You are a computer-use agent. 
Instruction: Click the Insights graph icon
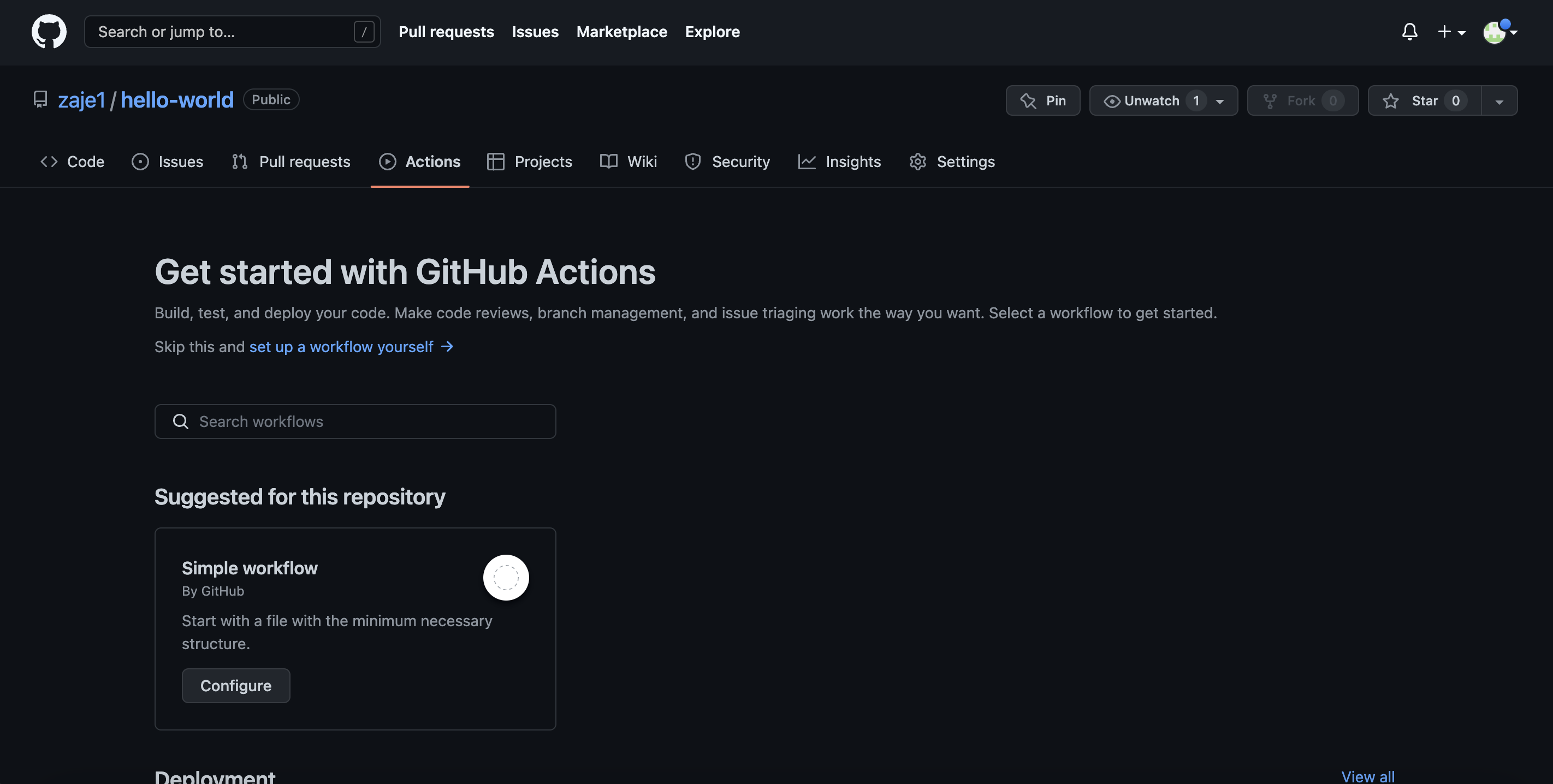[x=807, y=162]
